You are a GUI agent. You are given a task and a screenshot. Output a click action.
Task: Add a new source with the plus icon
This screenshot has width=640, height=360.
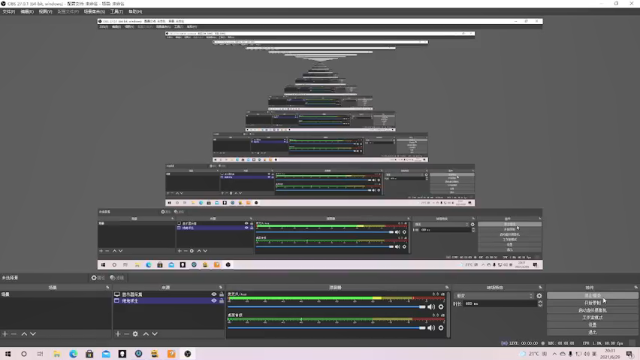coord(118,334)
